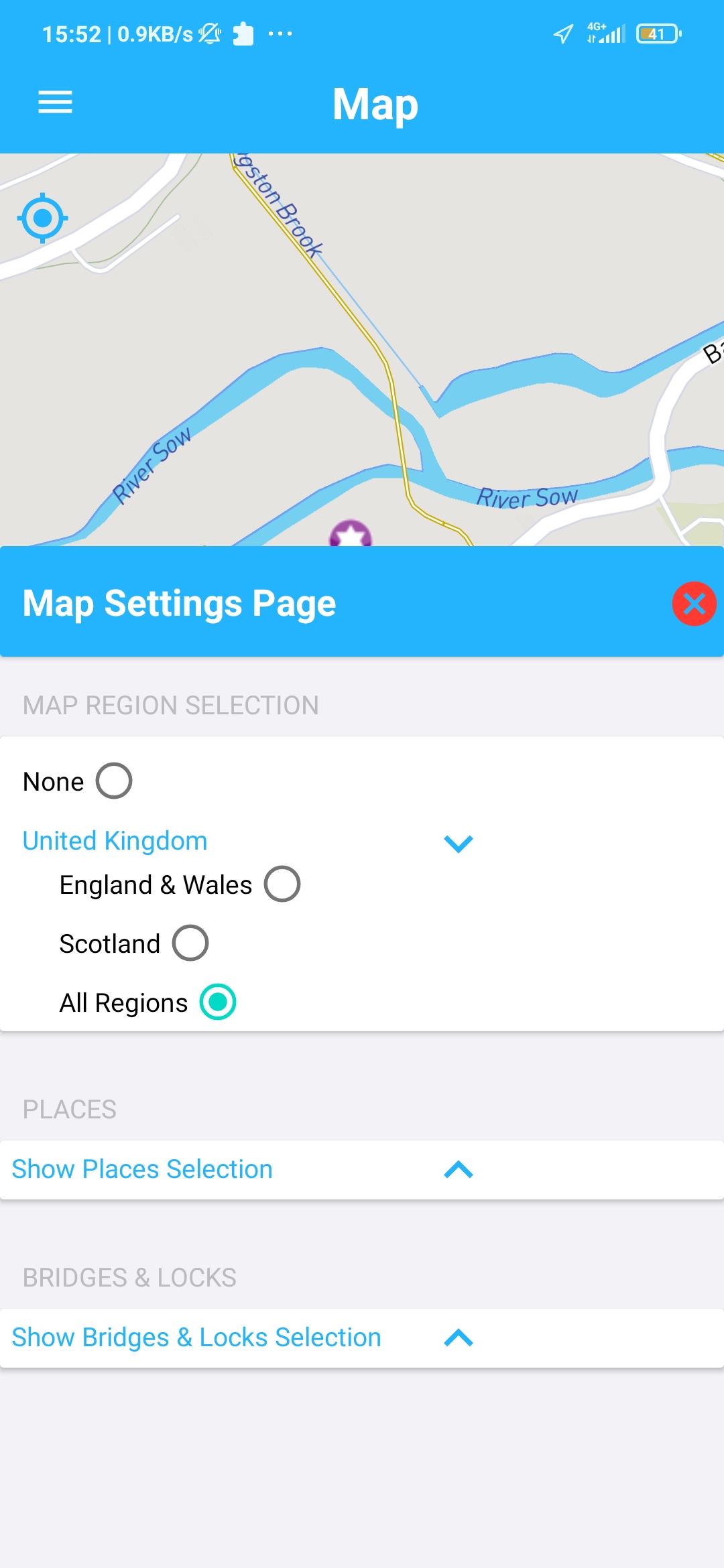Screen dimensions: 724x1568
Task: Collapse the United Kingdom chevron
Action: tap(459, 843)
